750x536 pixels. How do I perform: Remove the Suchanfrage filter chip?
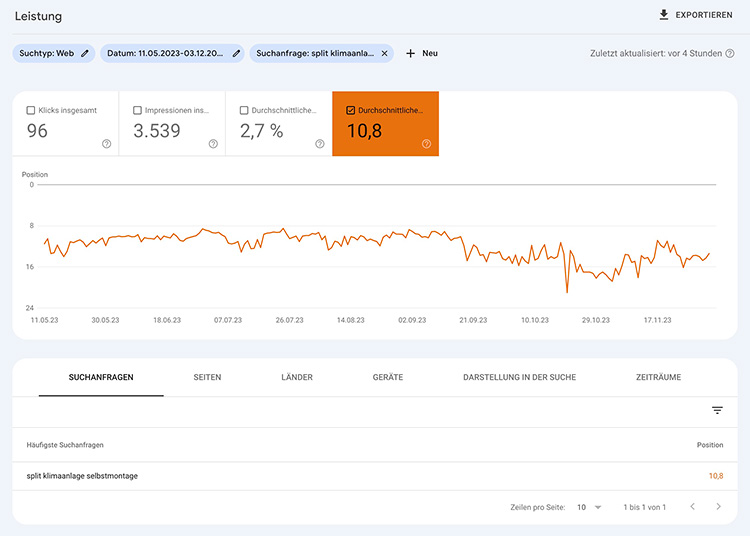tap(385, 53)
